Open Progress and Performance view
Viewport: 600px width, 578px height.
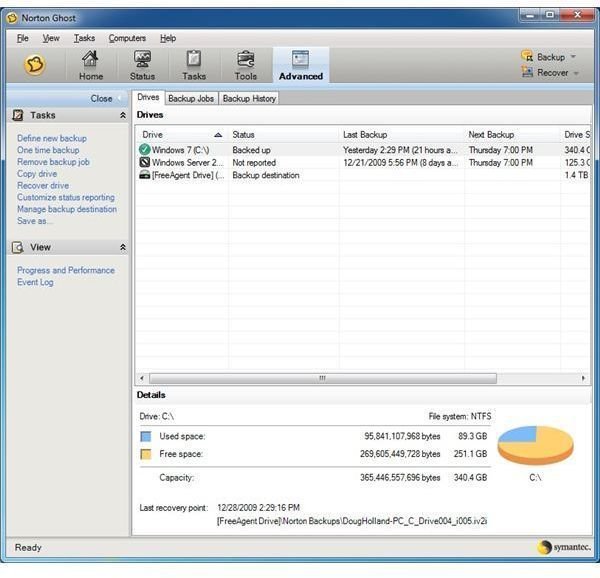[66, 270]
